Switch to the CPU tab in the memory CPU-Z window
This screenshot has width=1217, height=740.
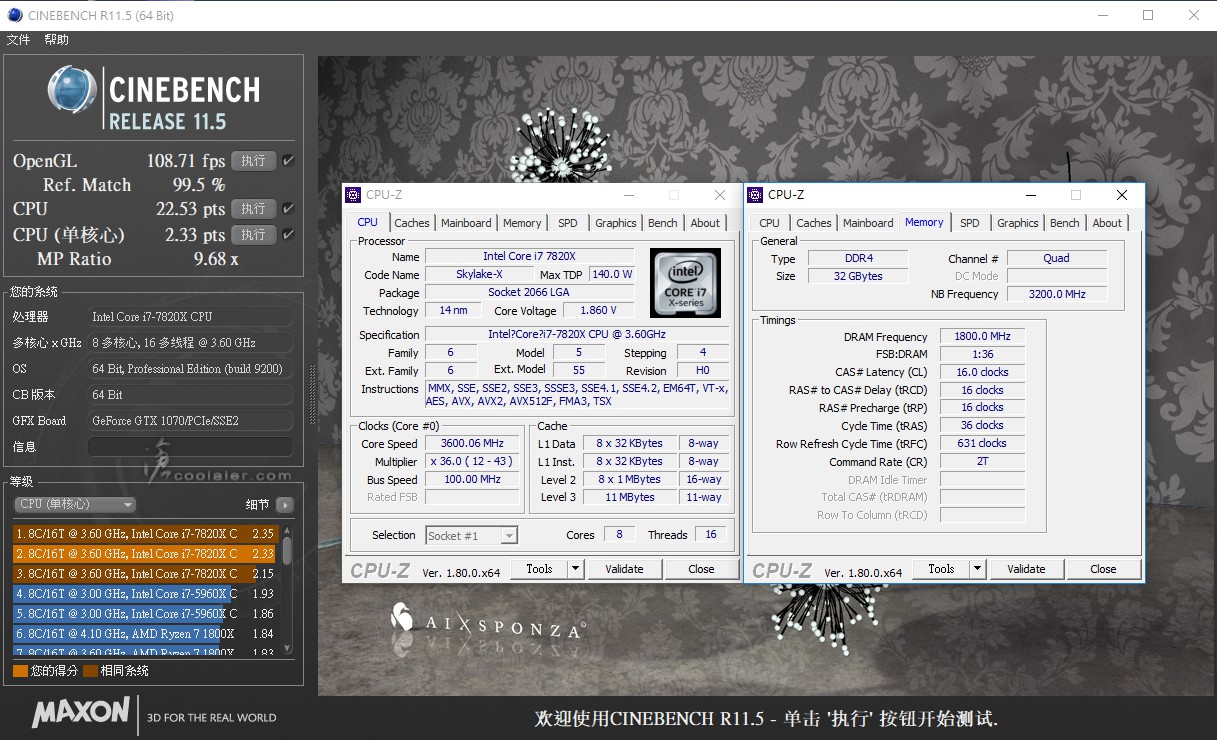pos(770,223)
